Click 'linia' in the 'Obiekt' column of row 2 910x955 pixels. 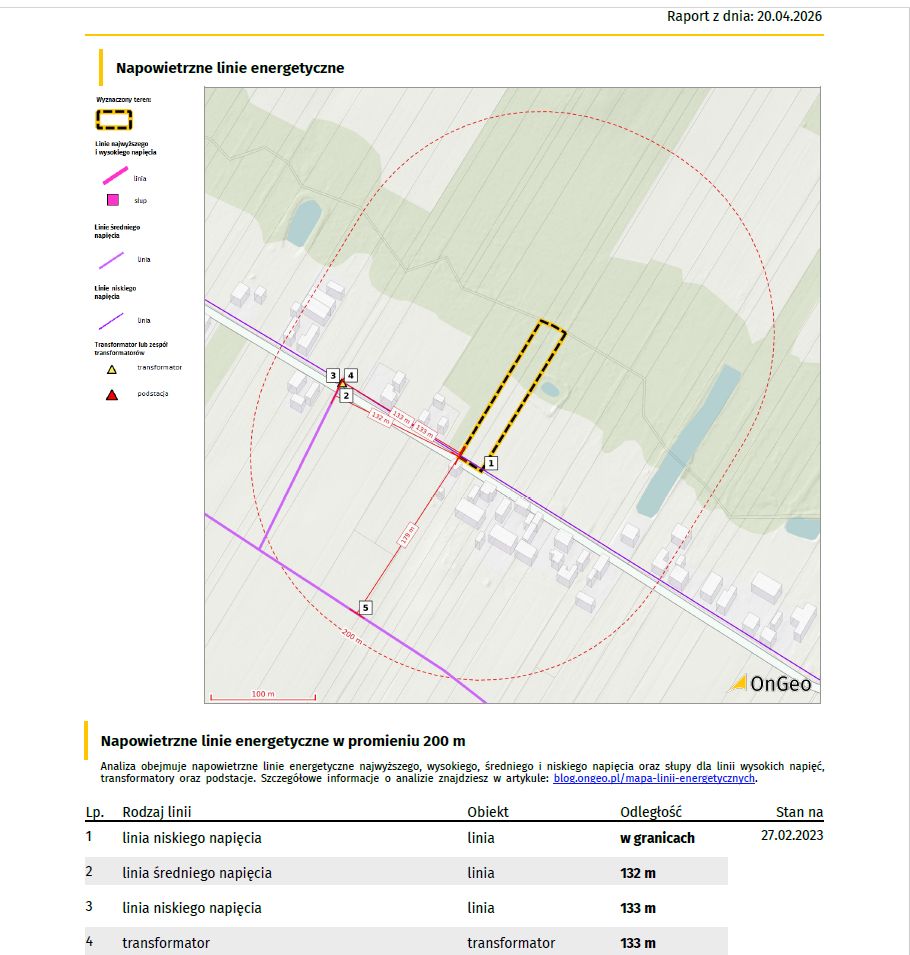click(481, 873)
